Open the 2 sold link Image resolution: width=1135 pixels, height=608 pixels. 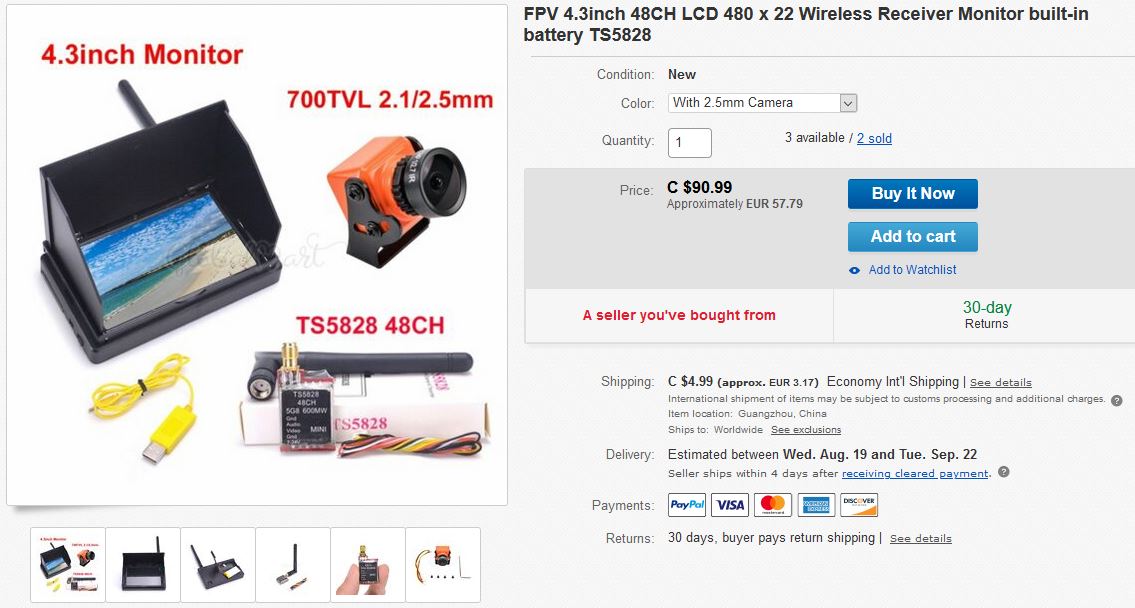874,138
